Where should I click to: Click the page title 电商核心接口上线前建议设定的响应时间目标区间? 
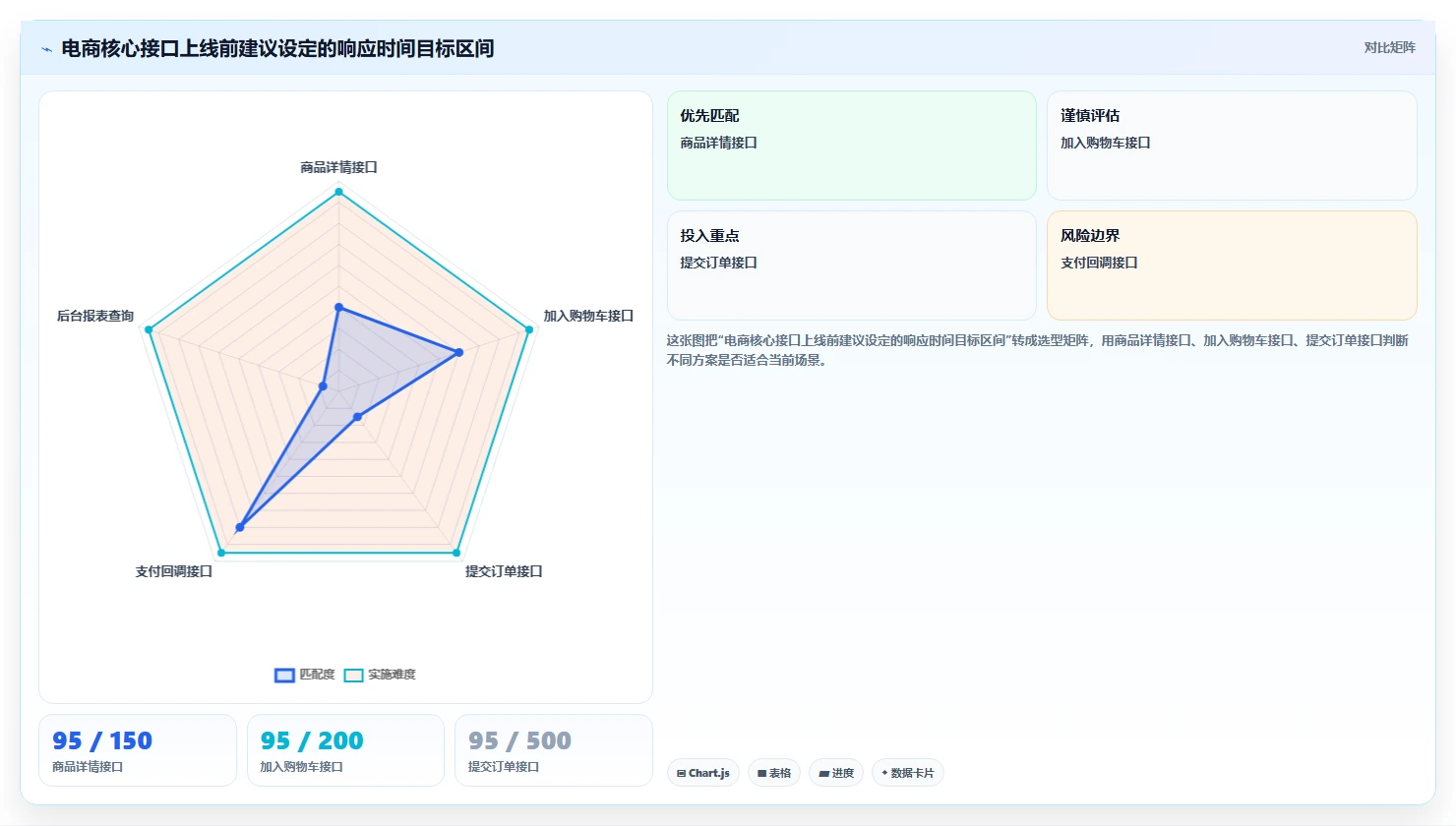click(x=277, y=48)
